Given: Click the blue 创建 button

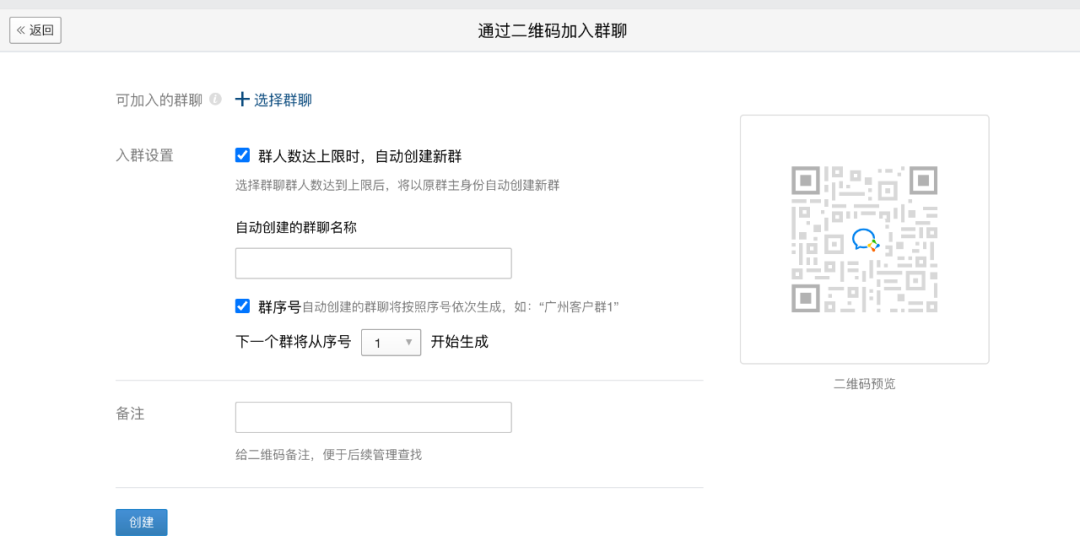Looking at the screenshot, I should [x=141, y=522].
